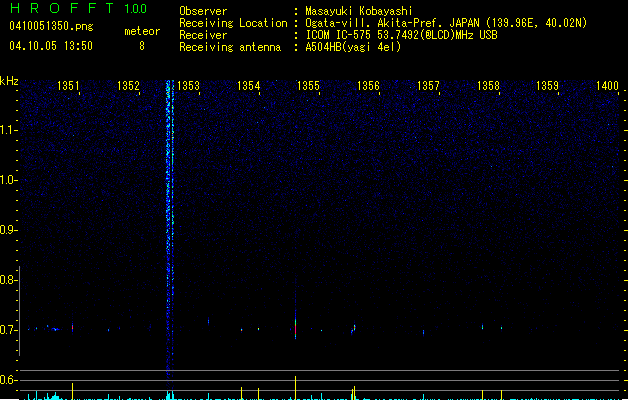
Task: Click the 1353 time marker
Action: (x=188, y=85)
